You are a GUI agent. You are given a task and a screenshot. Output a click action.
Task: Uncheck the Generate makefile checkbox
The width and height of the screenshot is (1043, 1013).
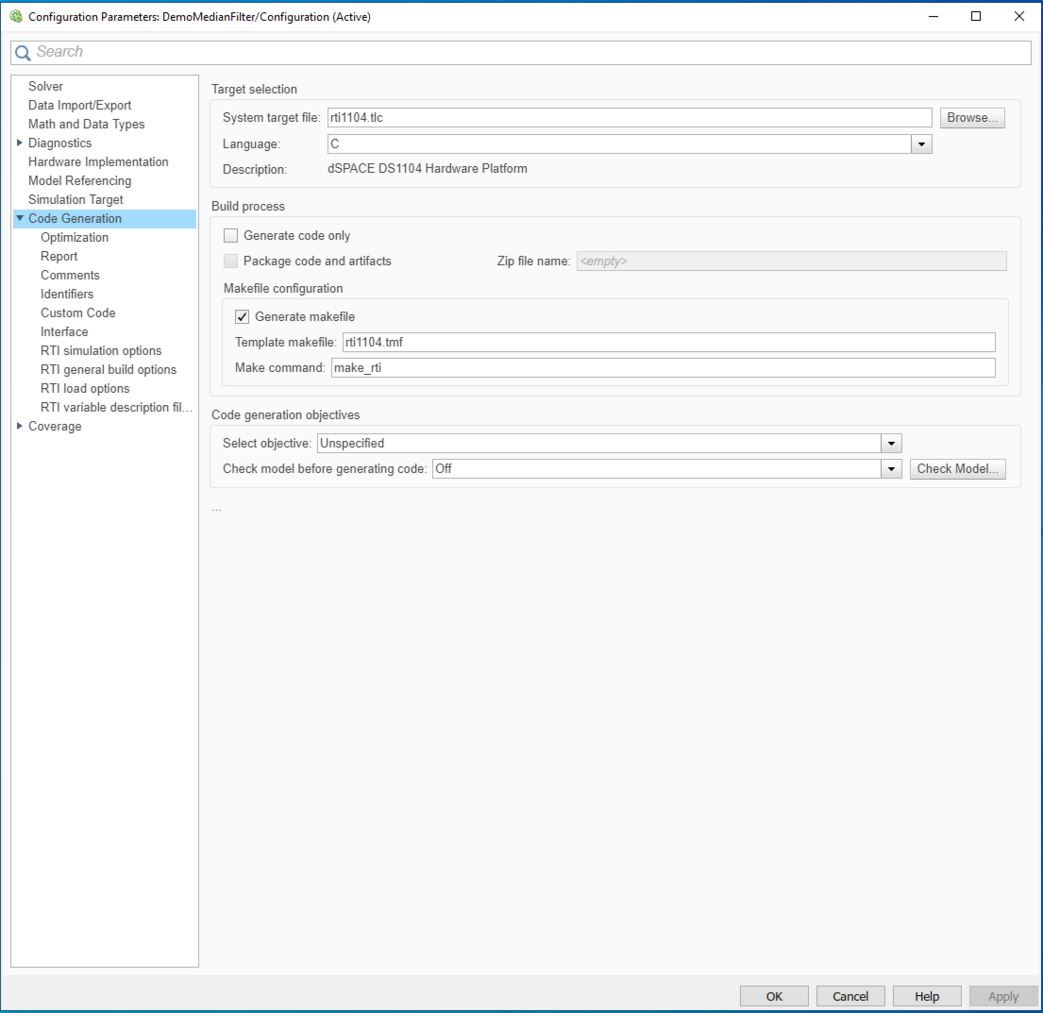(x=242, y=317)
